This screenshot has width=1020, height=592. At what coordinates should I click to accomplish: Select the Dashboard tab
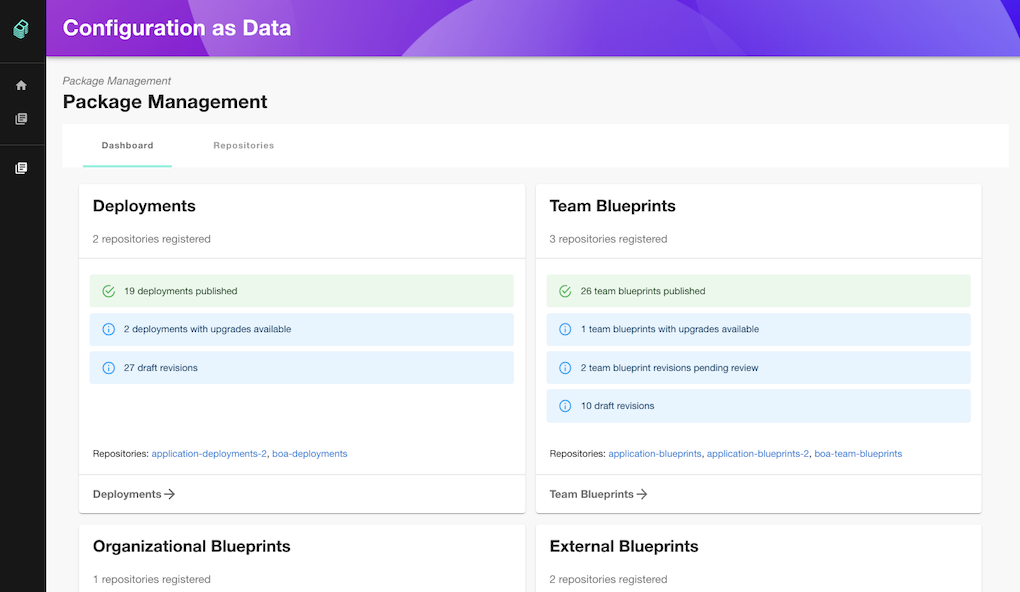pyautogui.click(x=128, y=146)
